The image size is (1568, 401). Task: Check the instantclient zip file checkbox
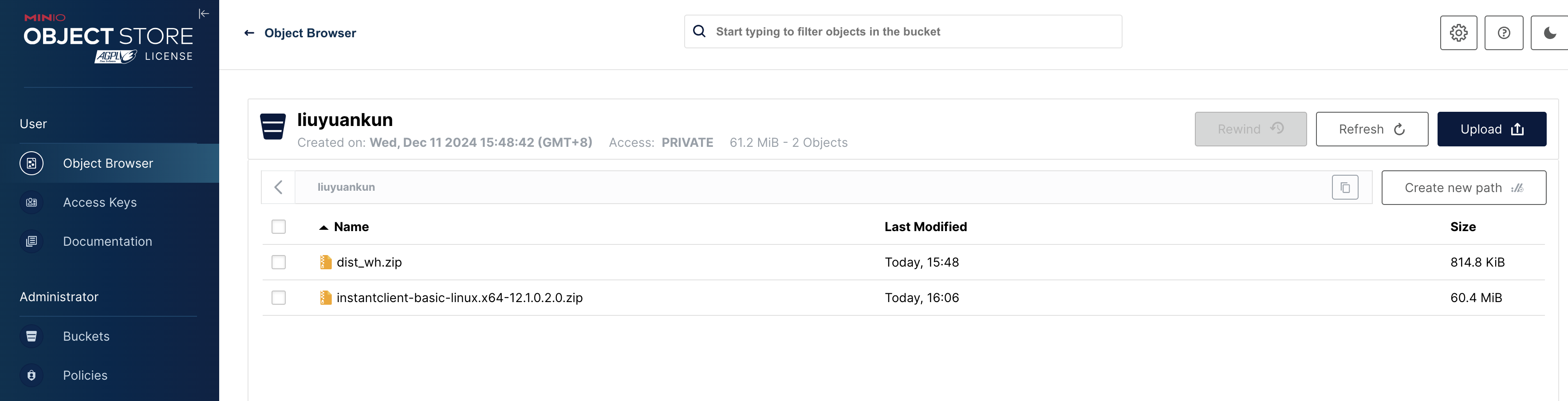279,298
